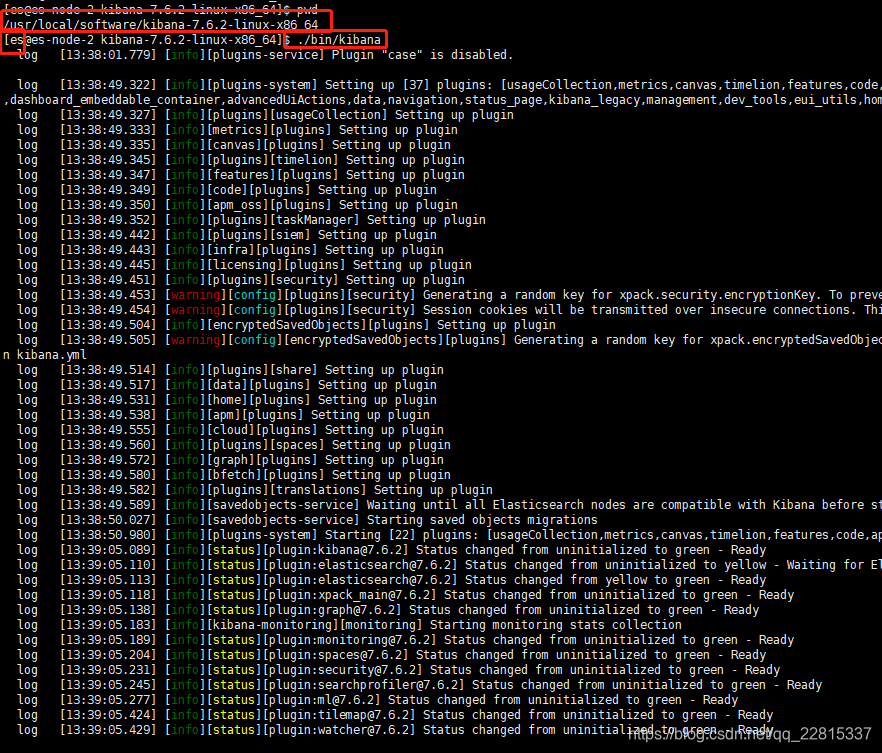The height and width of the screenshot is (753, 882).
Task: Click plugin:tilemap@7.6.2 status line
Action: (395, 715)
